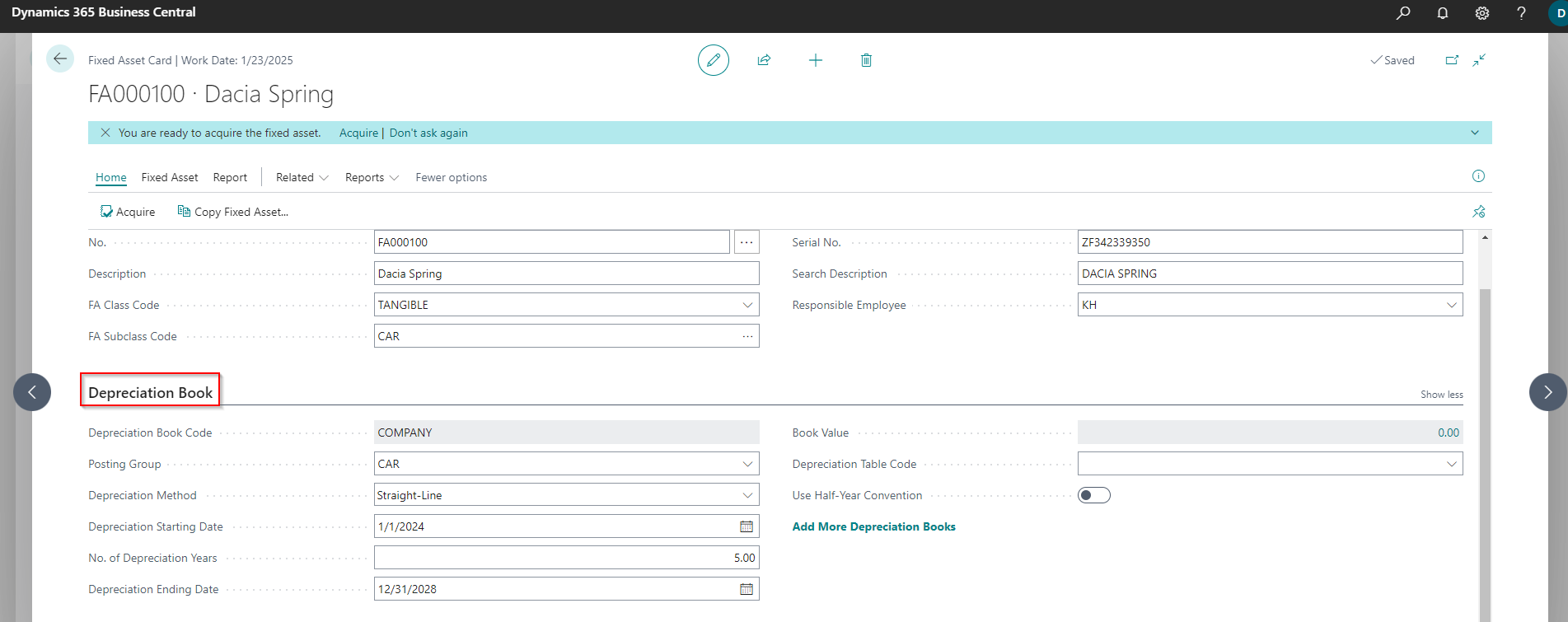The width and height of the screenshot is (1568, 622).
Task: Go to previous record arrow
Action: pos(32,392)
